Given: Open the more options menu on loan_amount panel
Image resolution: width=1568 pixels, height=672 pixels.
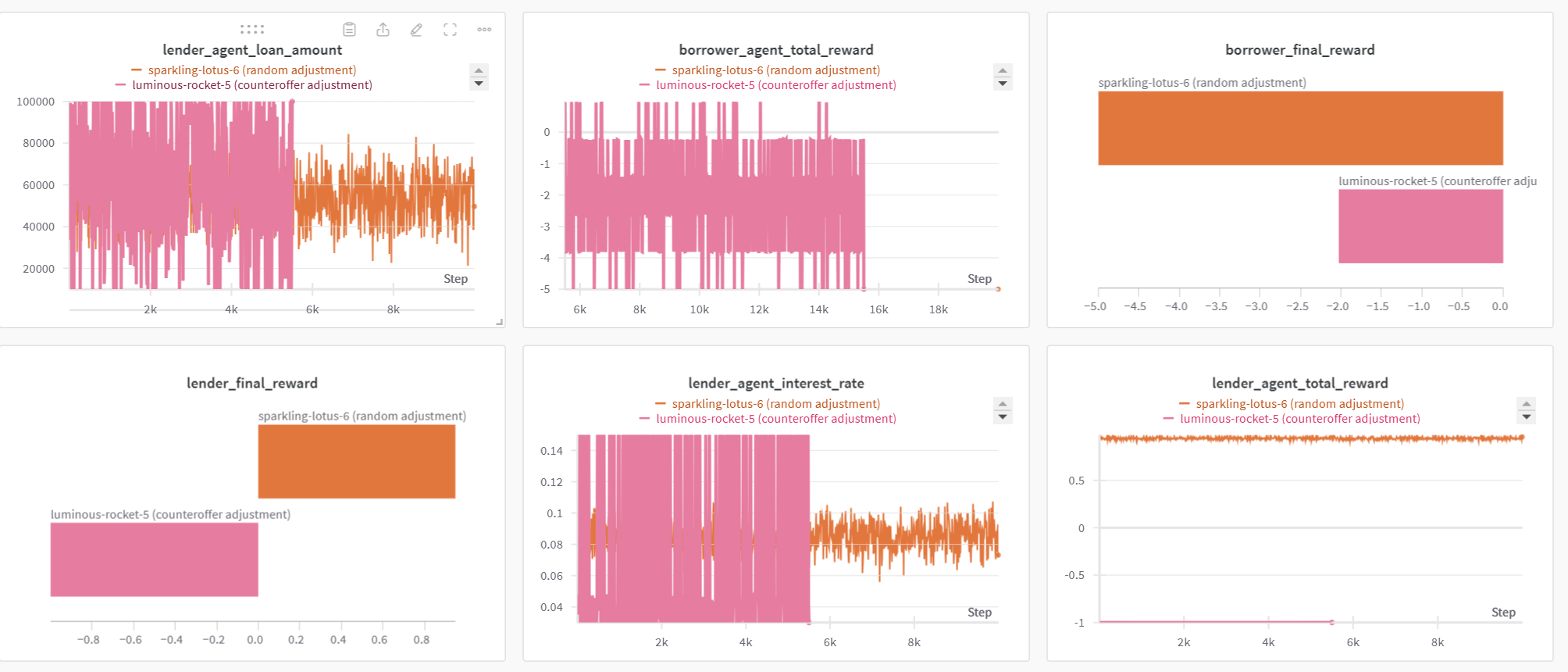Looking at the screenshot, I should pos(484,30).
